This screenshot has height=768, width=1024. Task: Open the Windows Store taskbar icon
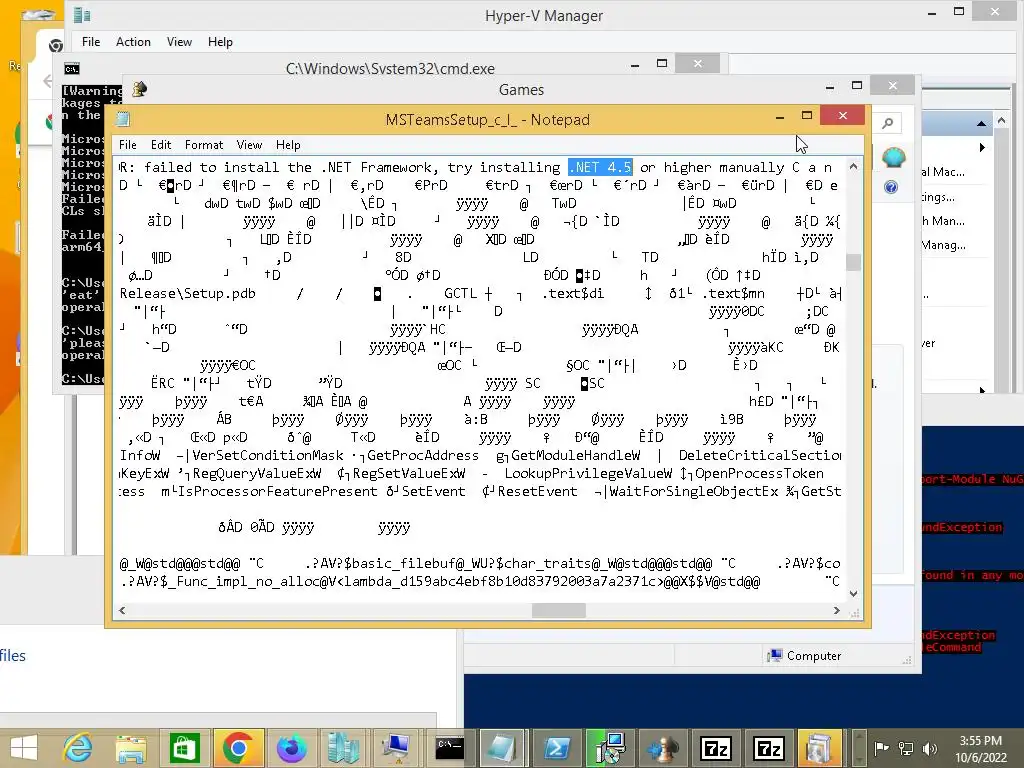click(x=184, y=748)
